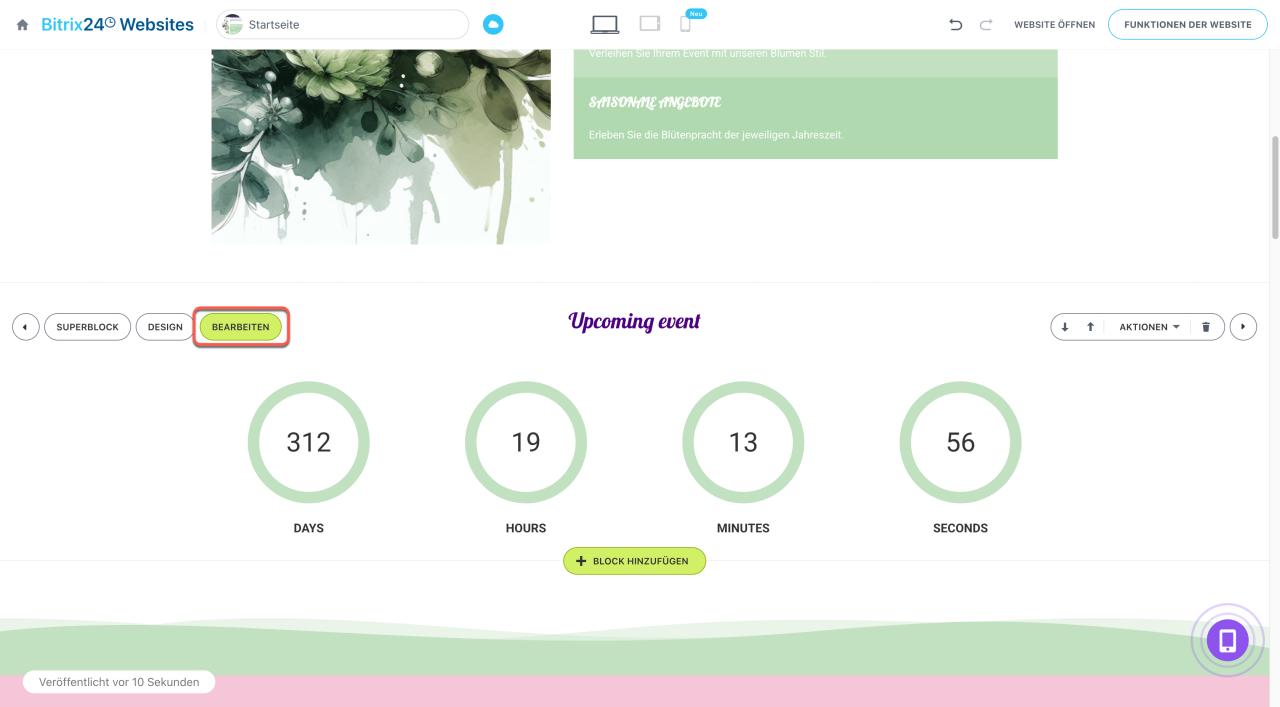Click the page vertical scrollbar
This screenshot has height=707, width=1280.
click(1275, 188)
